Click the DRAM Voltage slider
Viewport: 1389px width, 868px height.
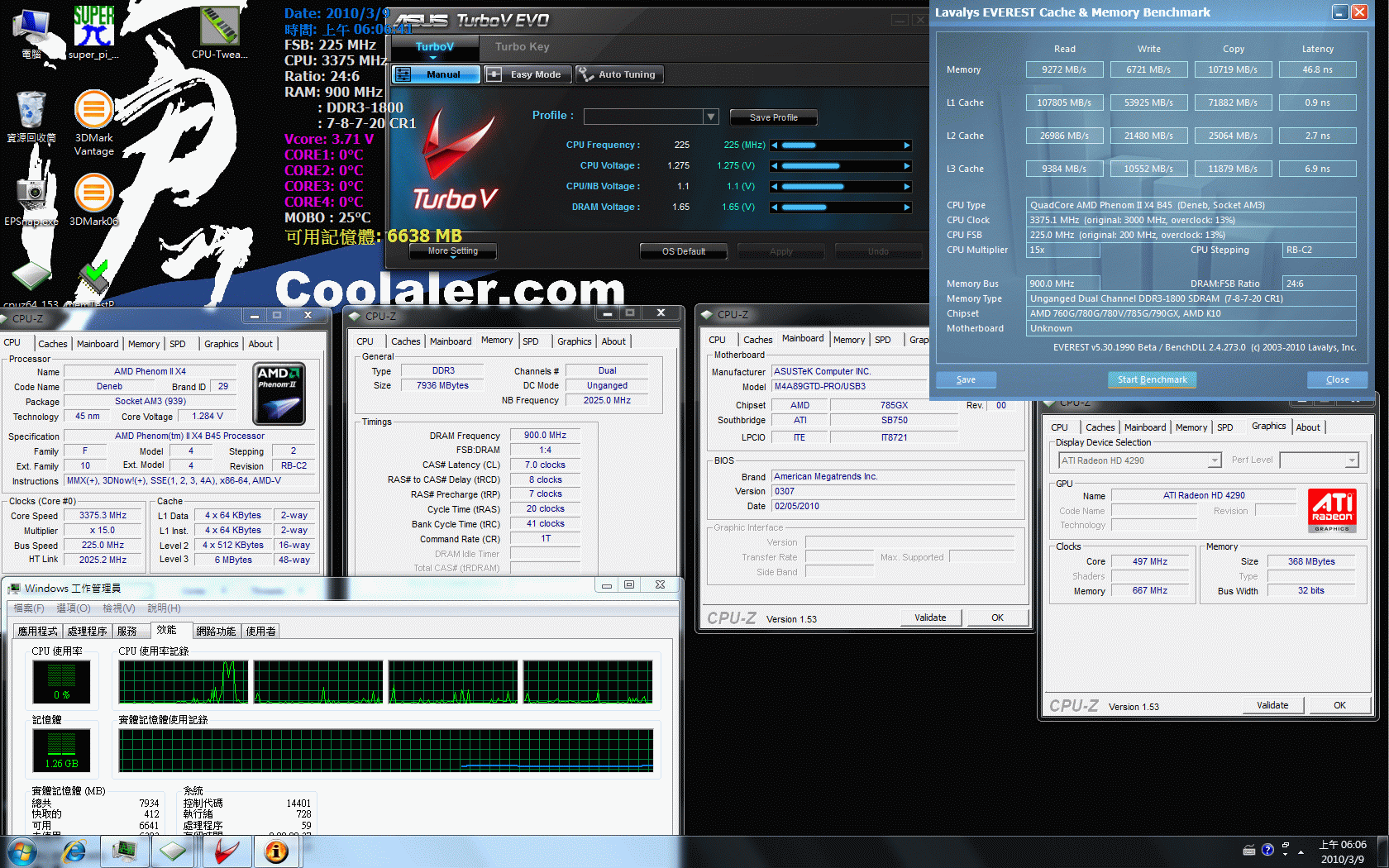click(841, 207)
